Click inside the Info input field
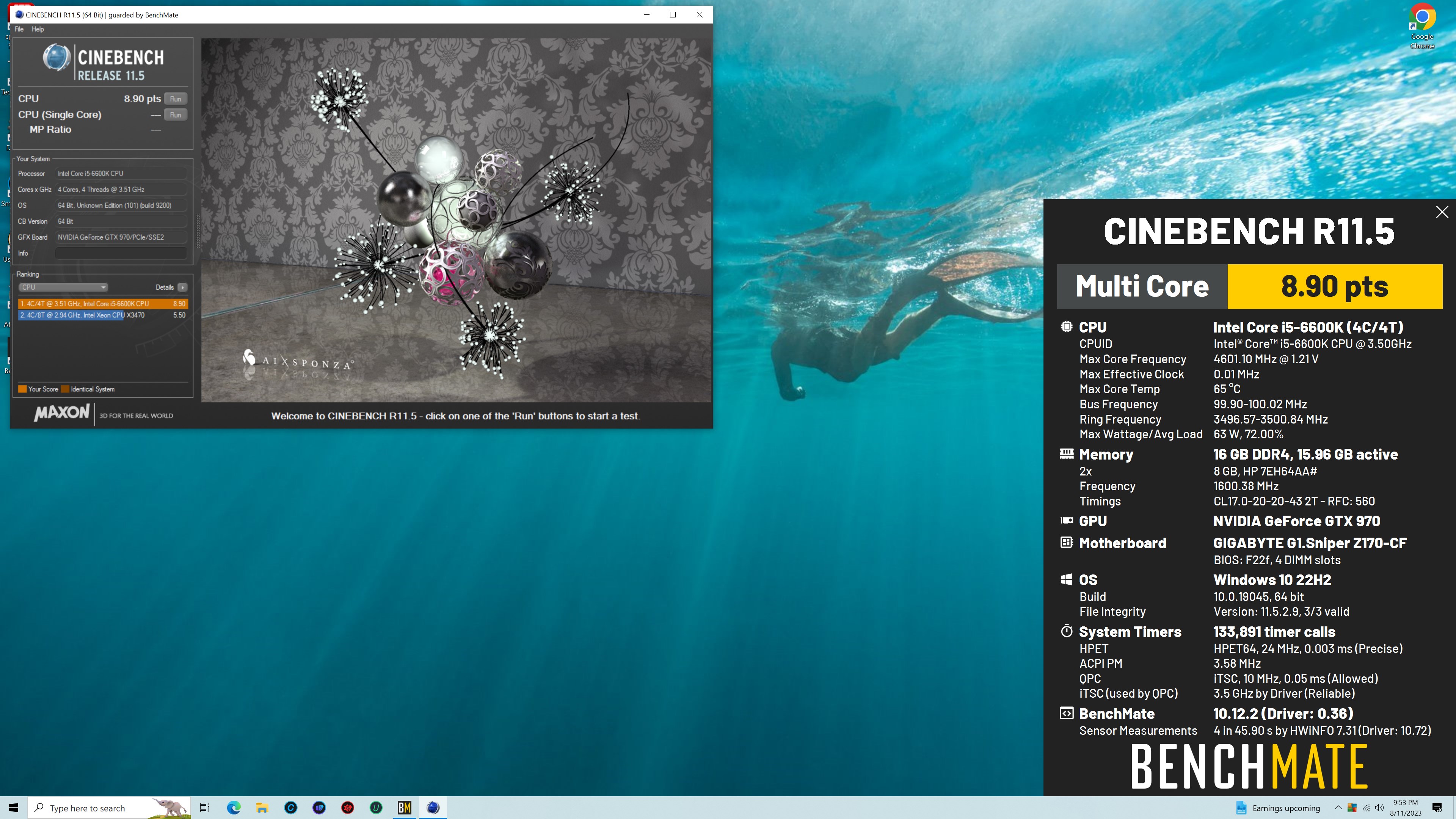 click(121, 253)
